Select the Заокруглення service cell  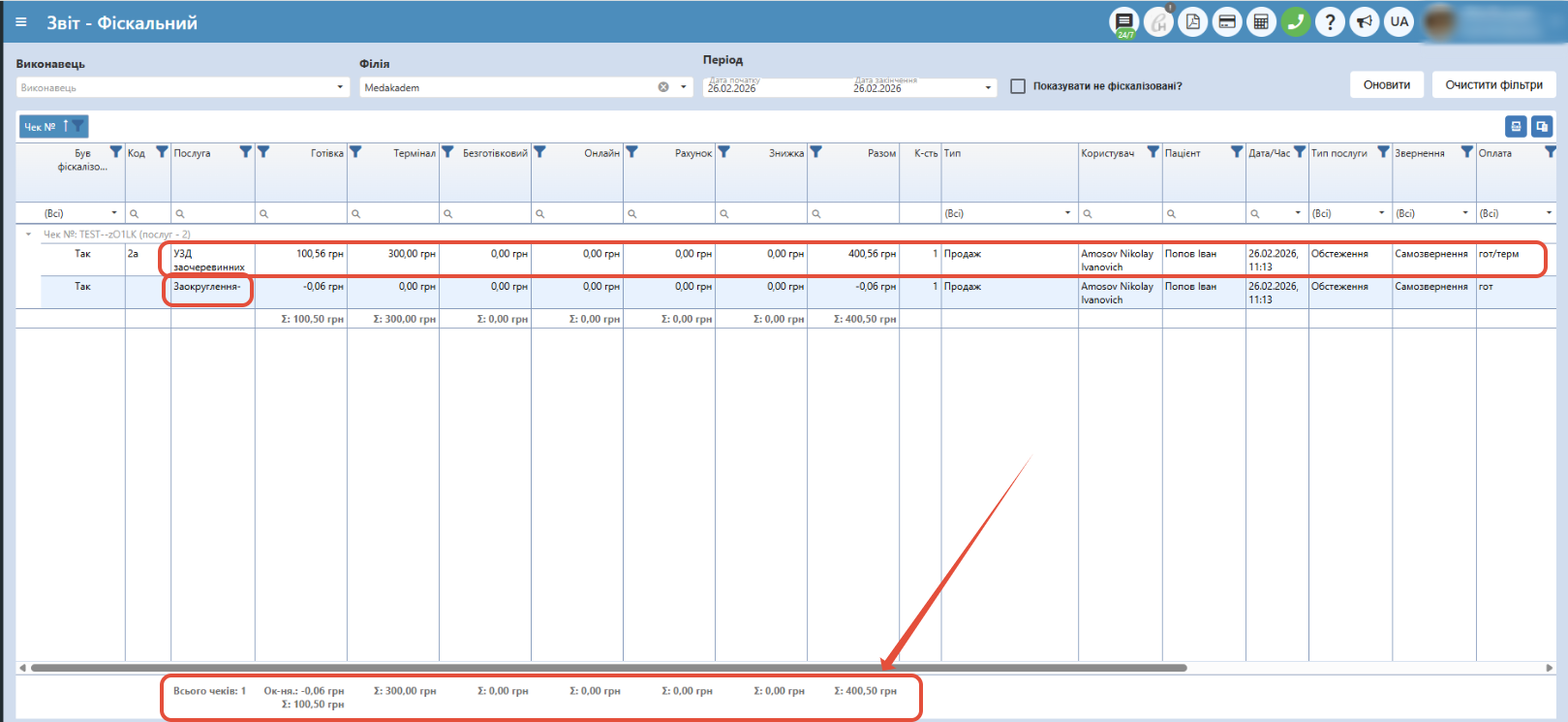pos(213,292)
